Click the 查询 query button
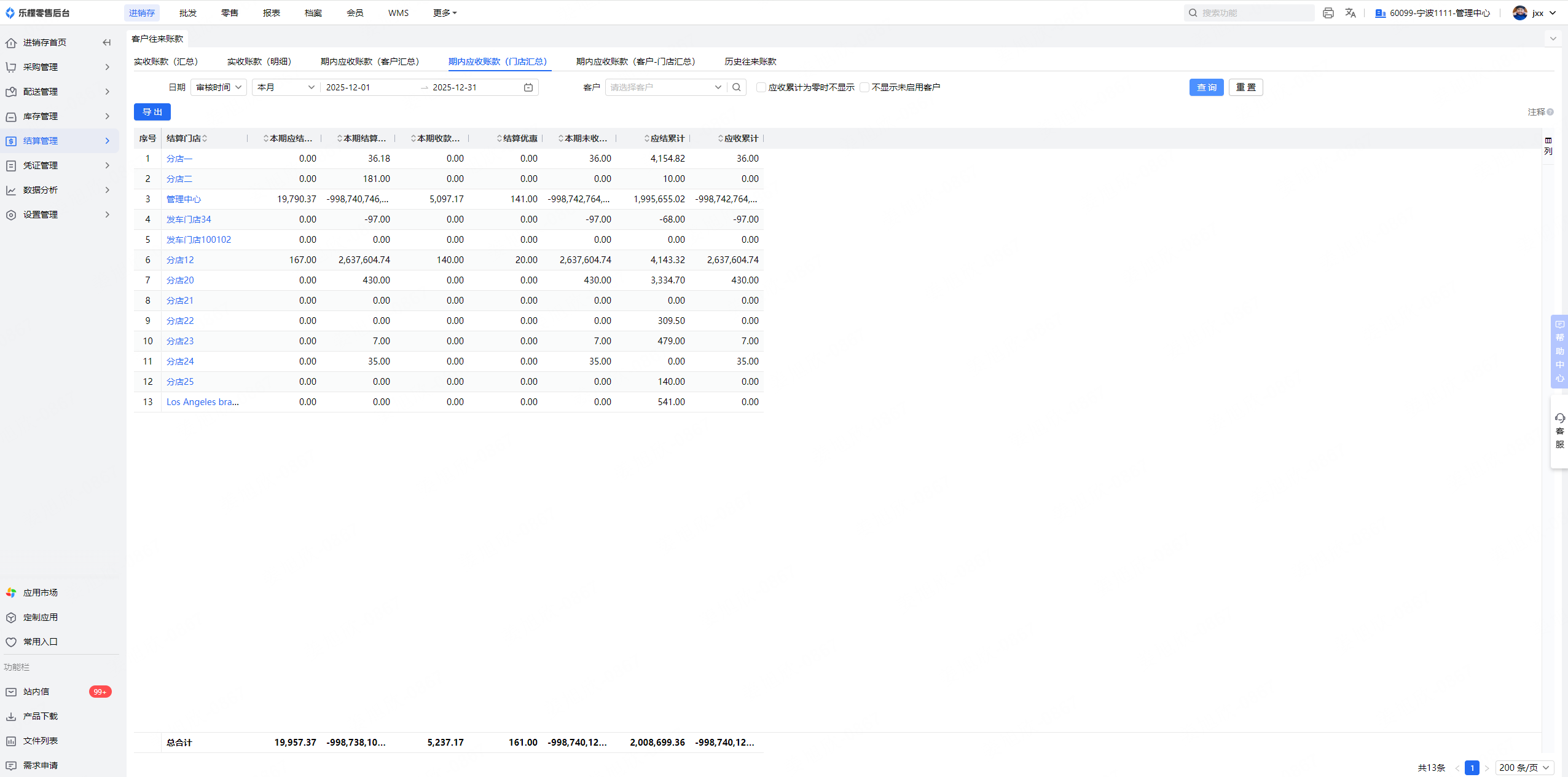 pos(1206,87)
